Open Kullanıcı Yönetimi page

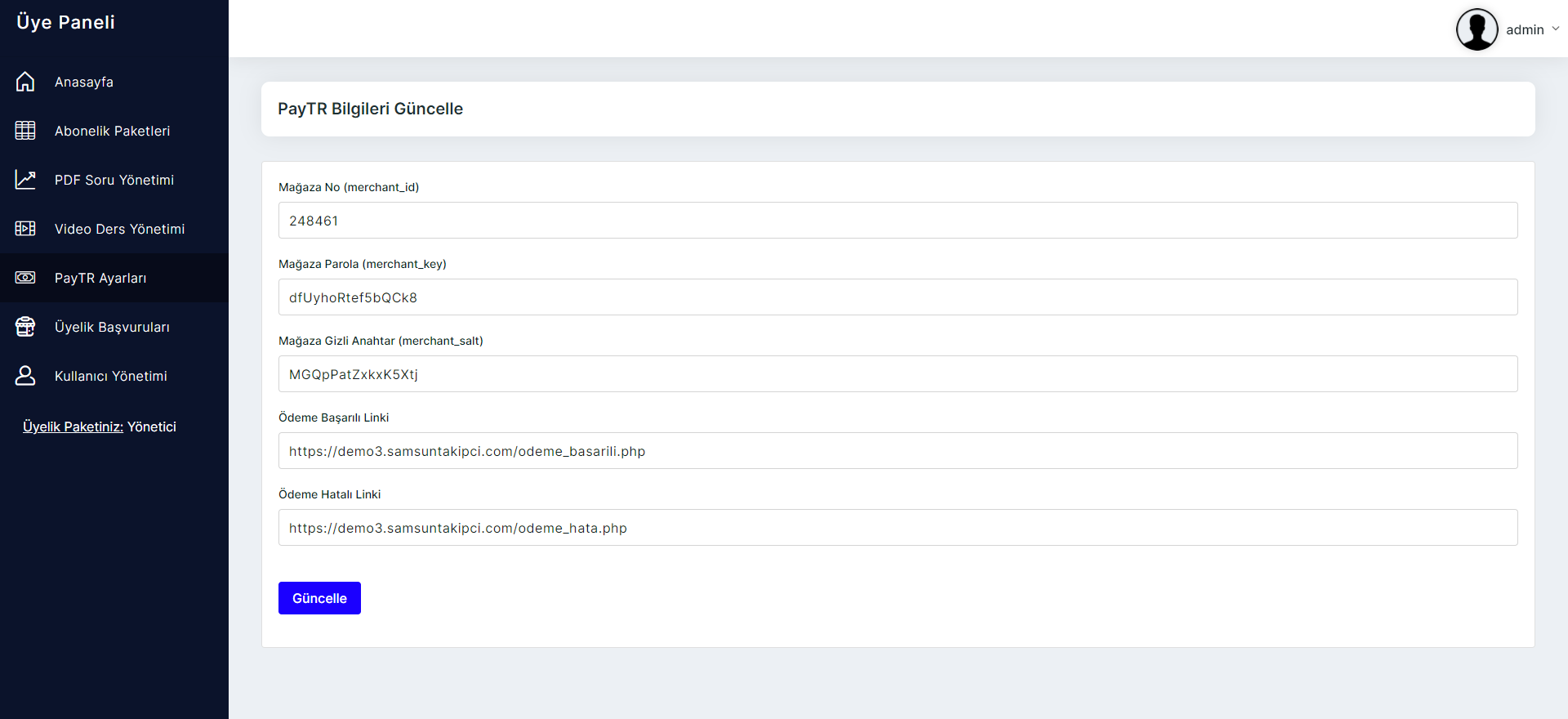tap(114, 376)
